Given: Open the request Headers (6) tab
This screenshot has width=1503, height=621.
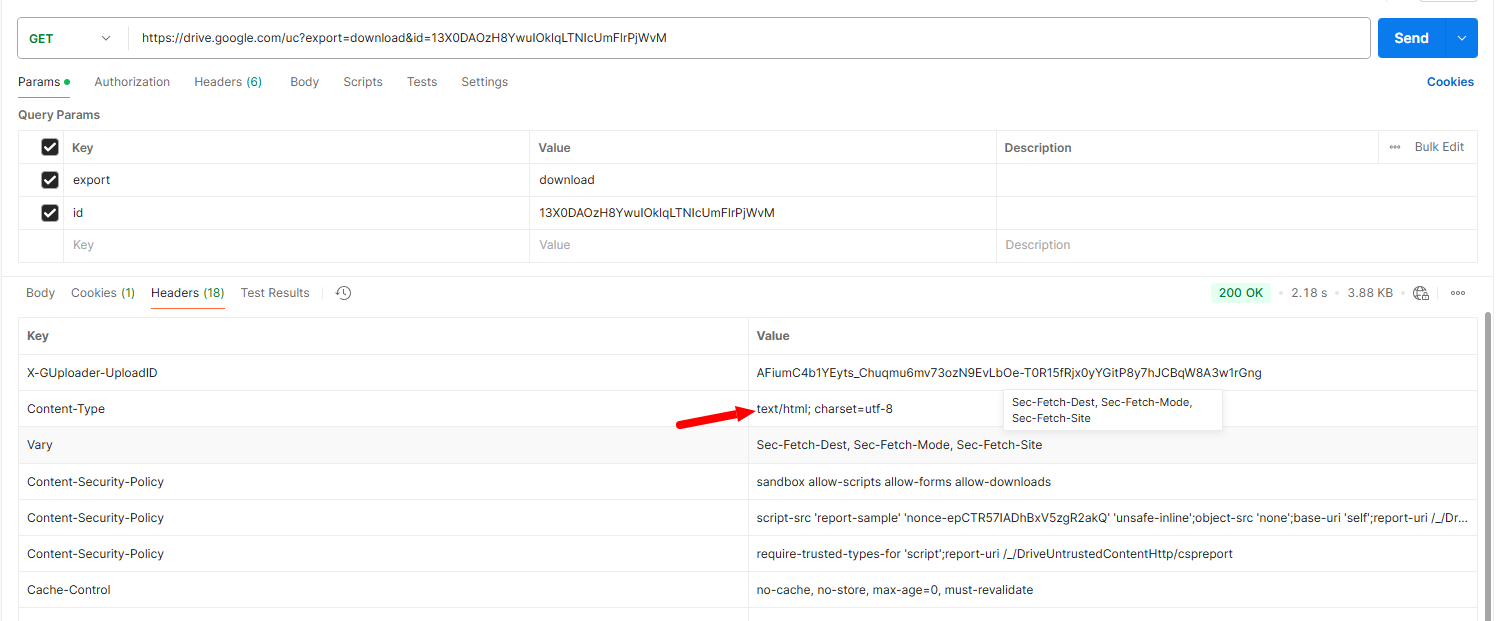Looking at the screenshot, I should click(228, 82).
